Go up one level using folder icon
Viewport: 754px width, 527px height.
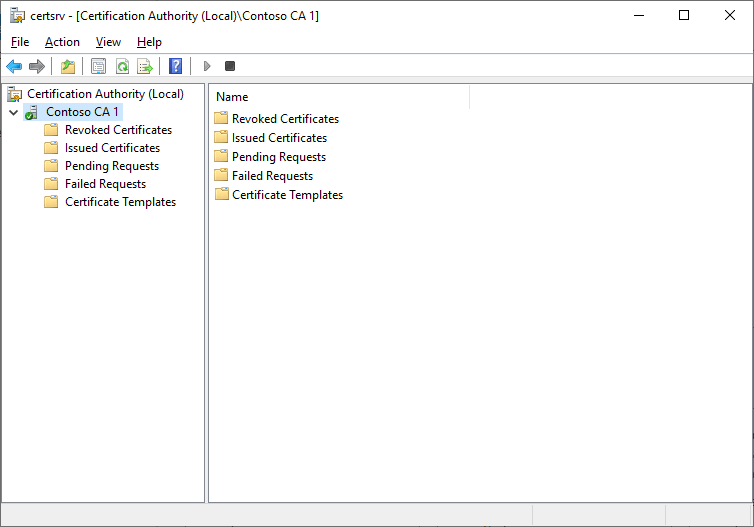68,66
